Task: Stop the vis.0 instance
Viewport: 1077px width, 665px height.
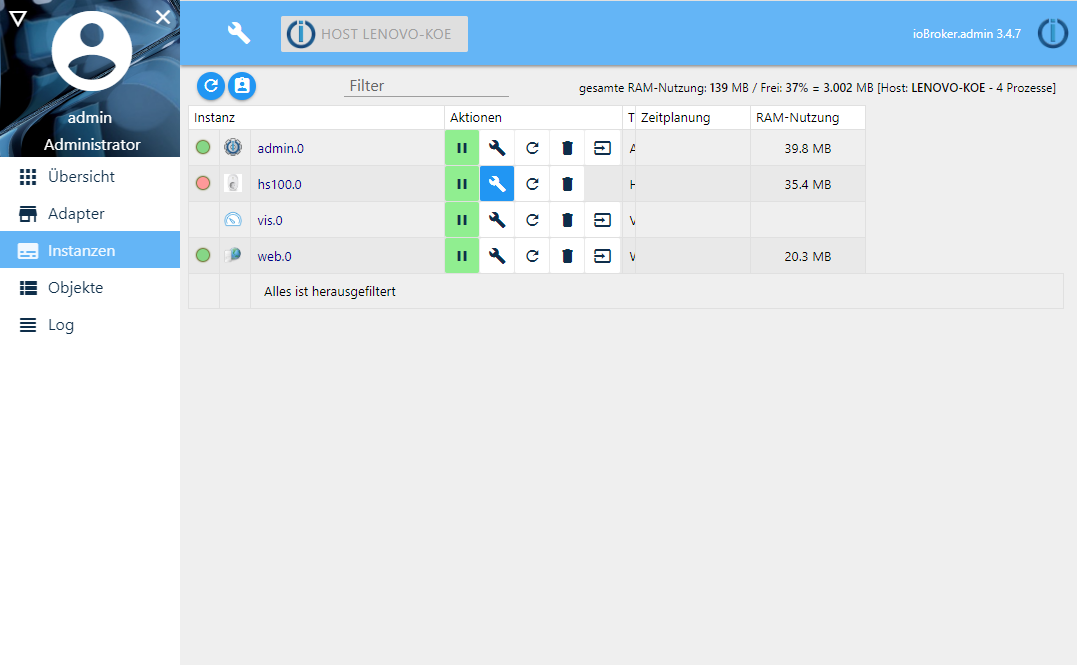Action: [462, 220]
